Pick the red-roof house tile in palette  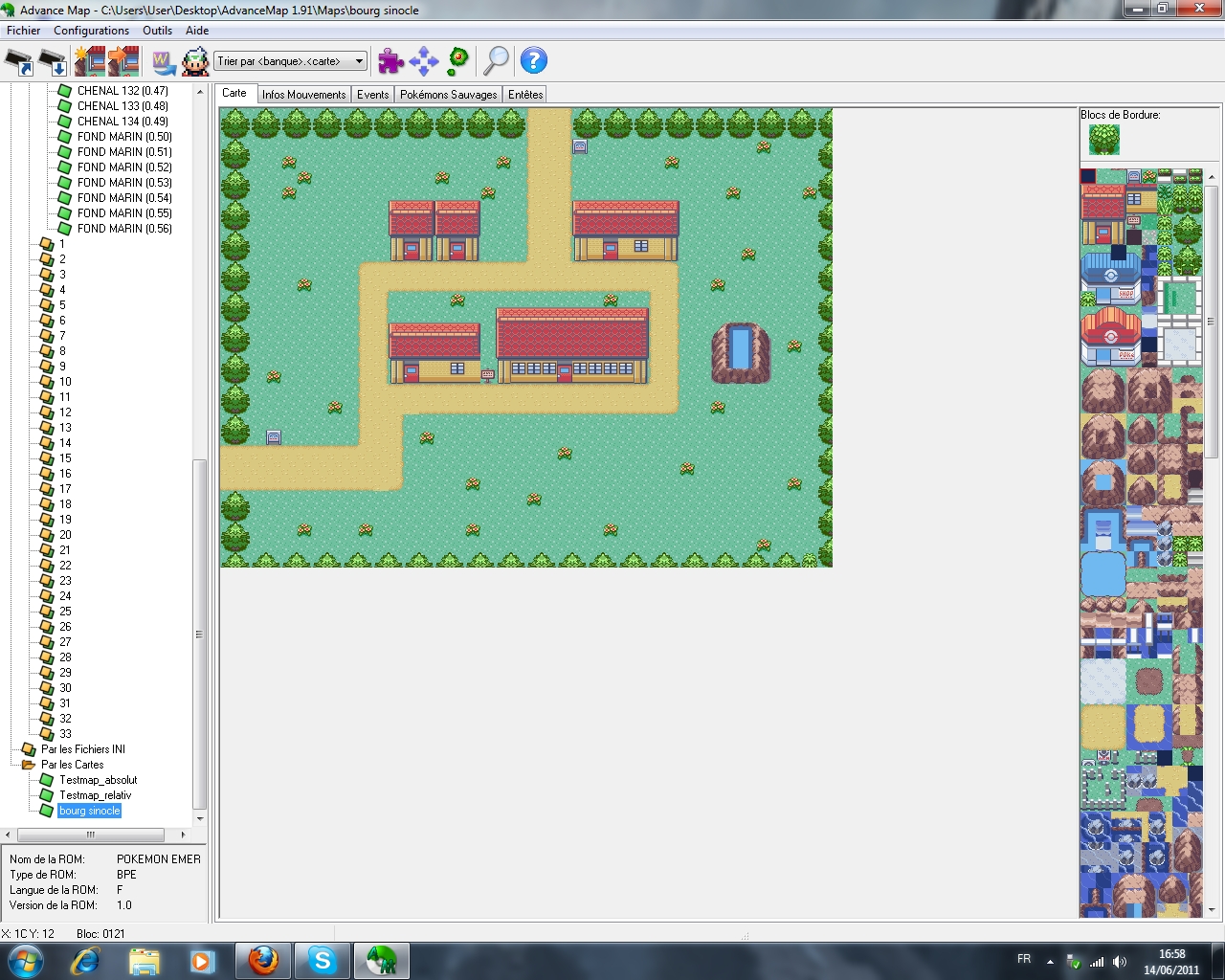pyautogui.click(x=1102, y=214)
